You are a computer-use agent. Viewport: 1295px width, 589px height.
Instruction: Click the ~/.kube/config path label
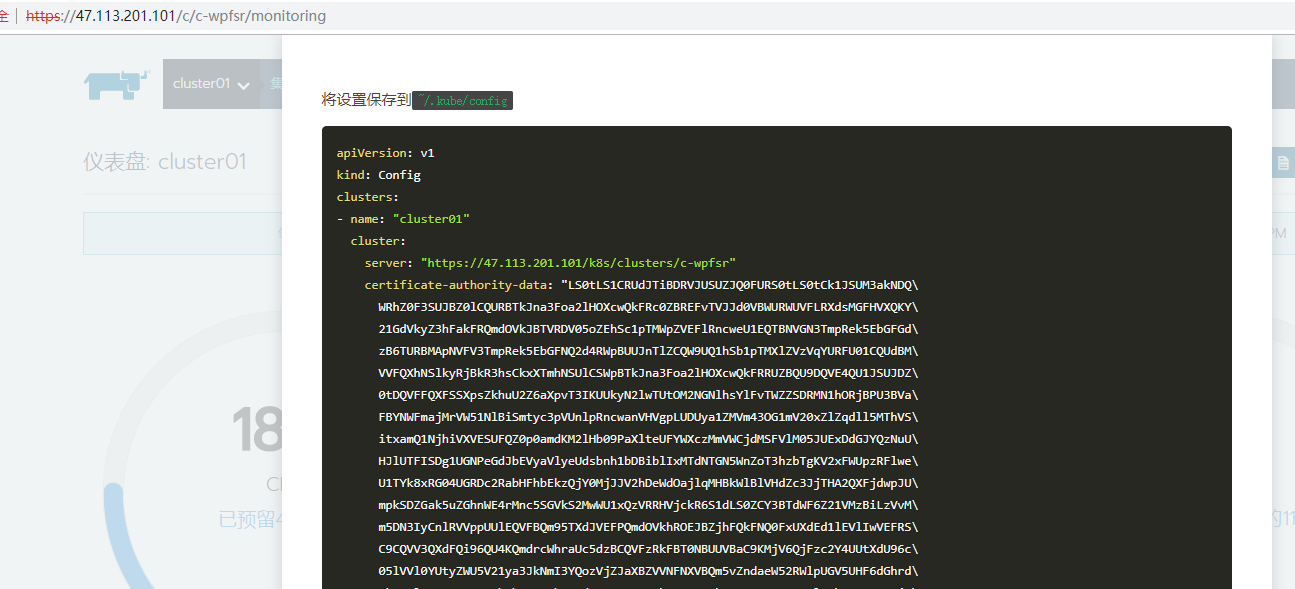pyautogui.click(x=463, y=100)
